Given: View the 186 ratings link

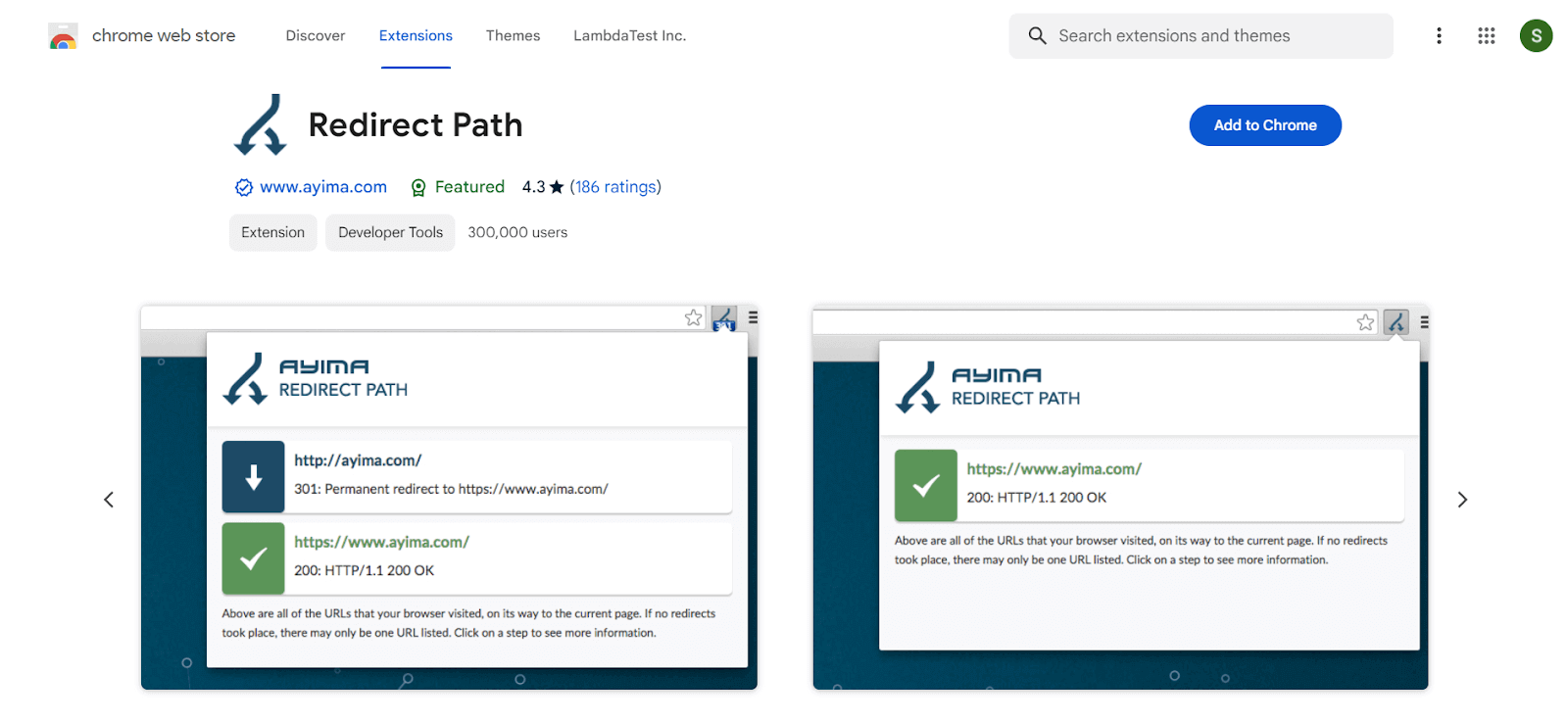Looking at the screenshot, I should point(615,187).
